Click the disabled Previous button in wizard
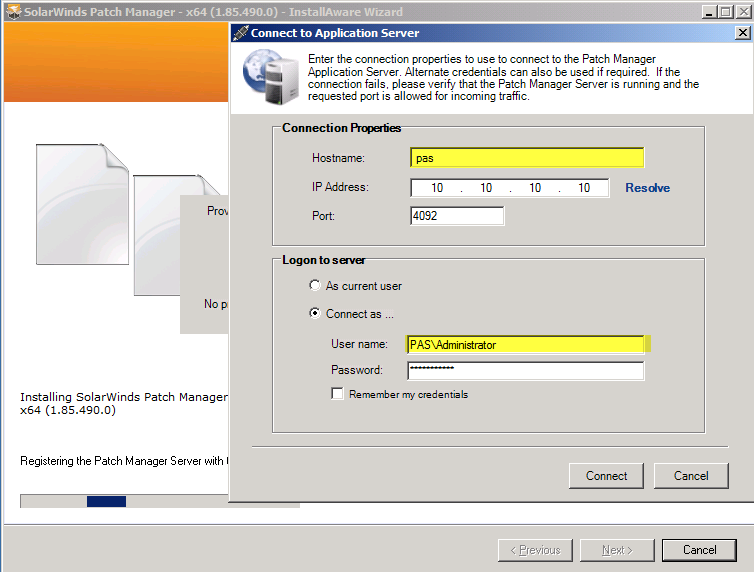The height and width of the screenshot is (572, 754). [535, 550]
